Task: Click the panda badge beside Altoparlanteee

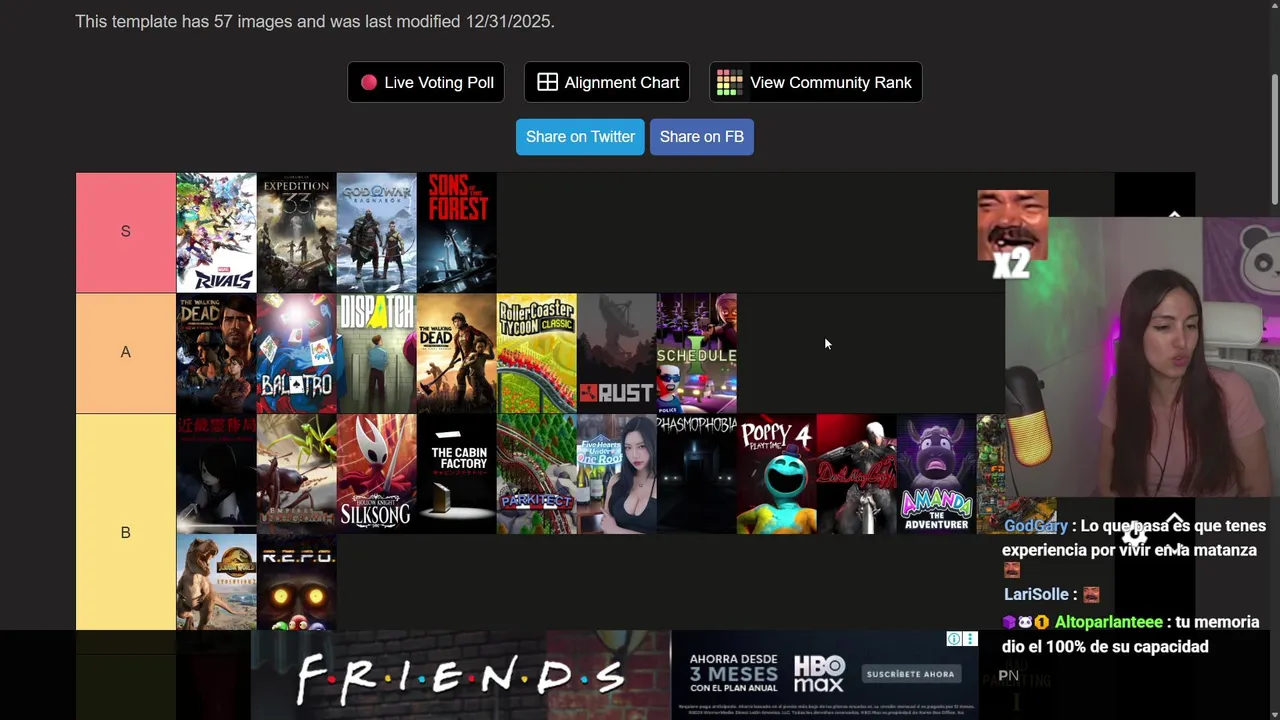Action: [1025, 622]
